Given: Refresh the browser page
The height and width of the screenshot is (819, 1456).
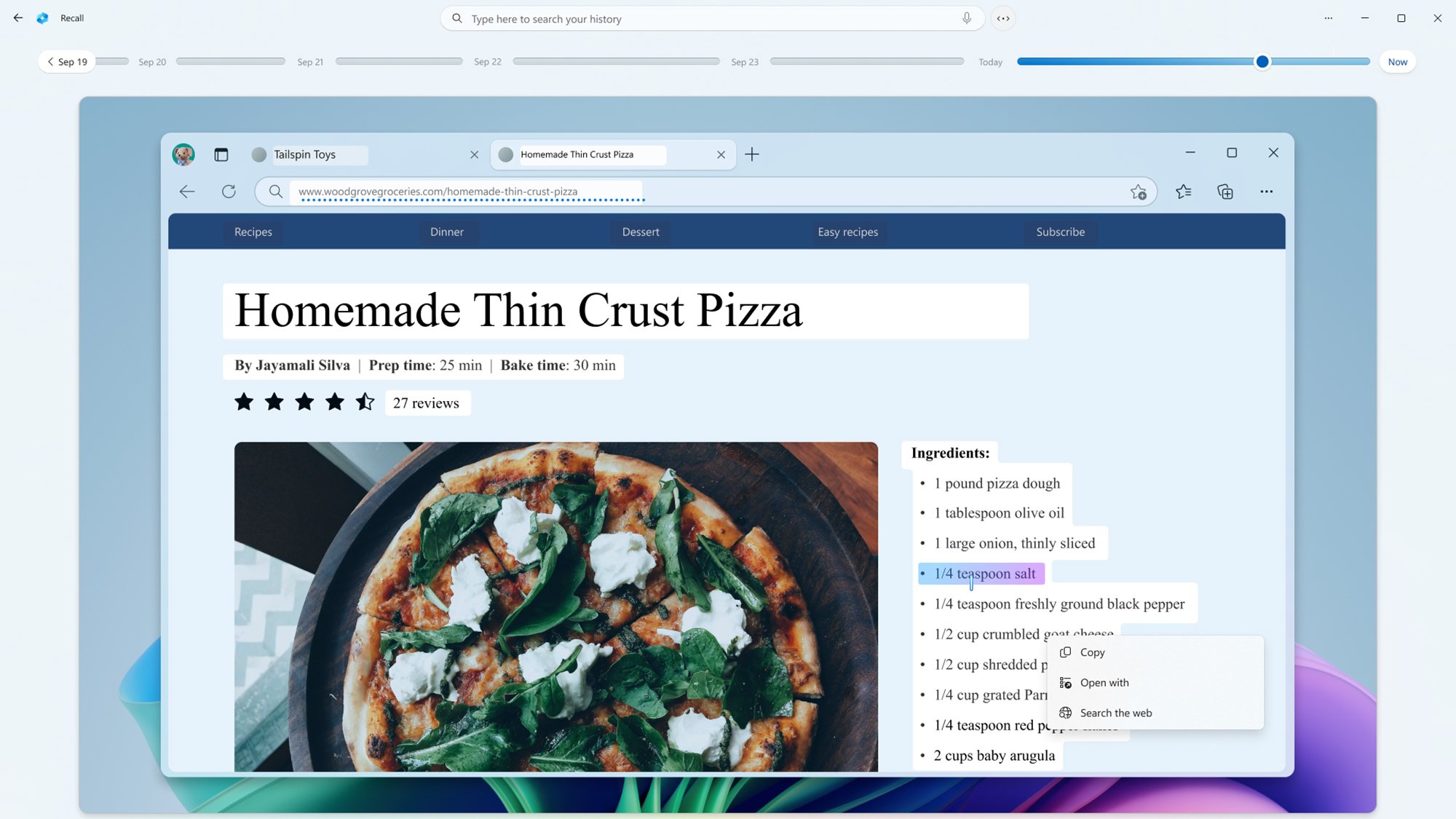Looking at the screenshot, I should [229, 191].
